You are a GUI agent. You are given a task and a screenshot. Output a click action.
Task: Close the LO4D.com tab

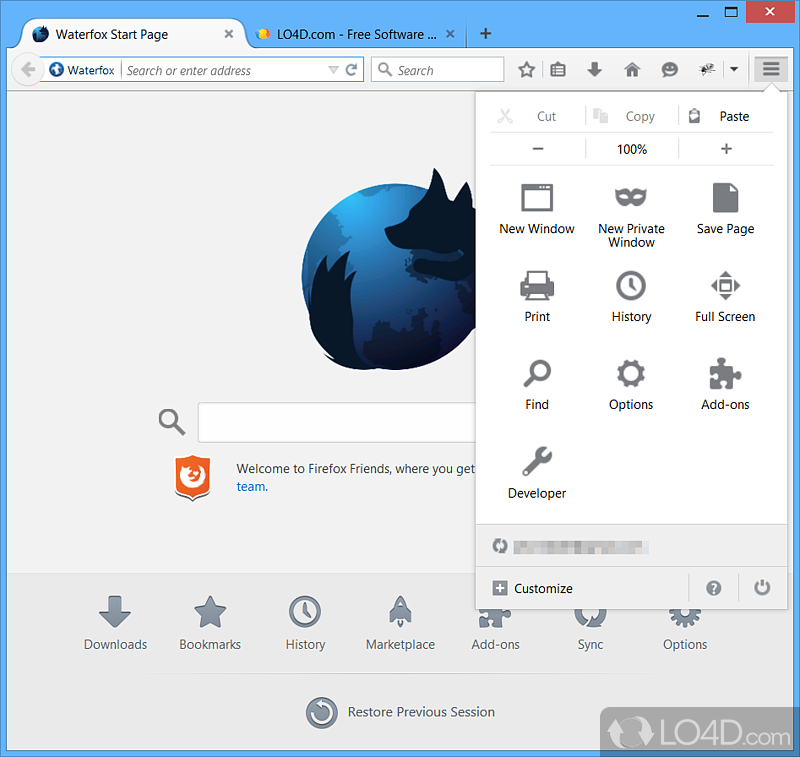[x=450, y=34]
